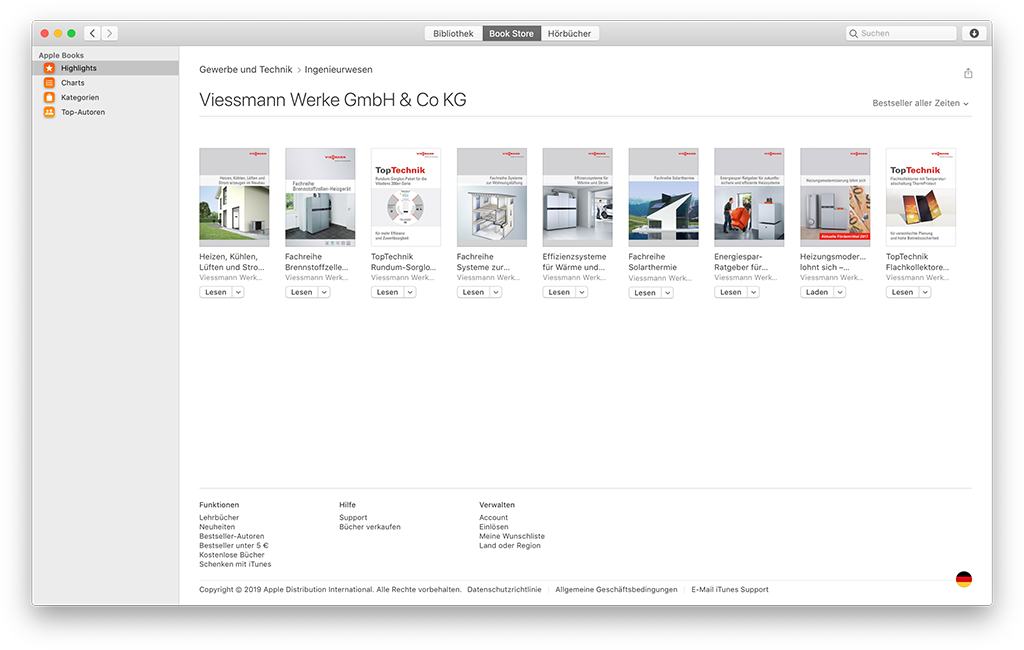This screenshot has width=1024, height=650.
Task: Open the Hörbücher tab
Action: [x=569, y=33]
